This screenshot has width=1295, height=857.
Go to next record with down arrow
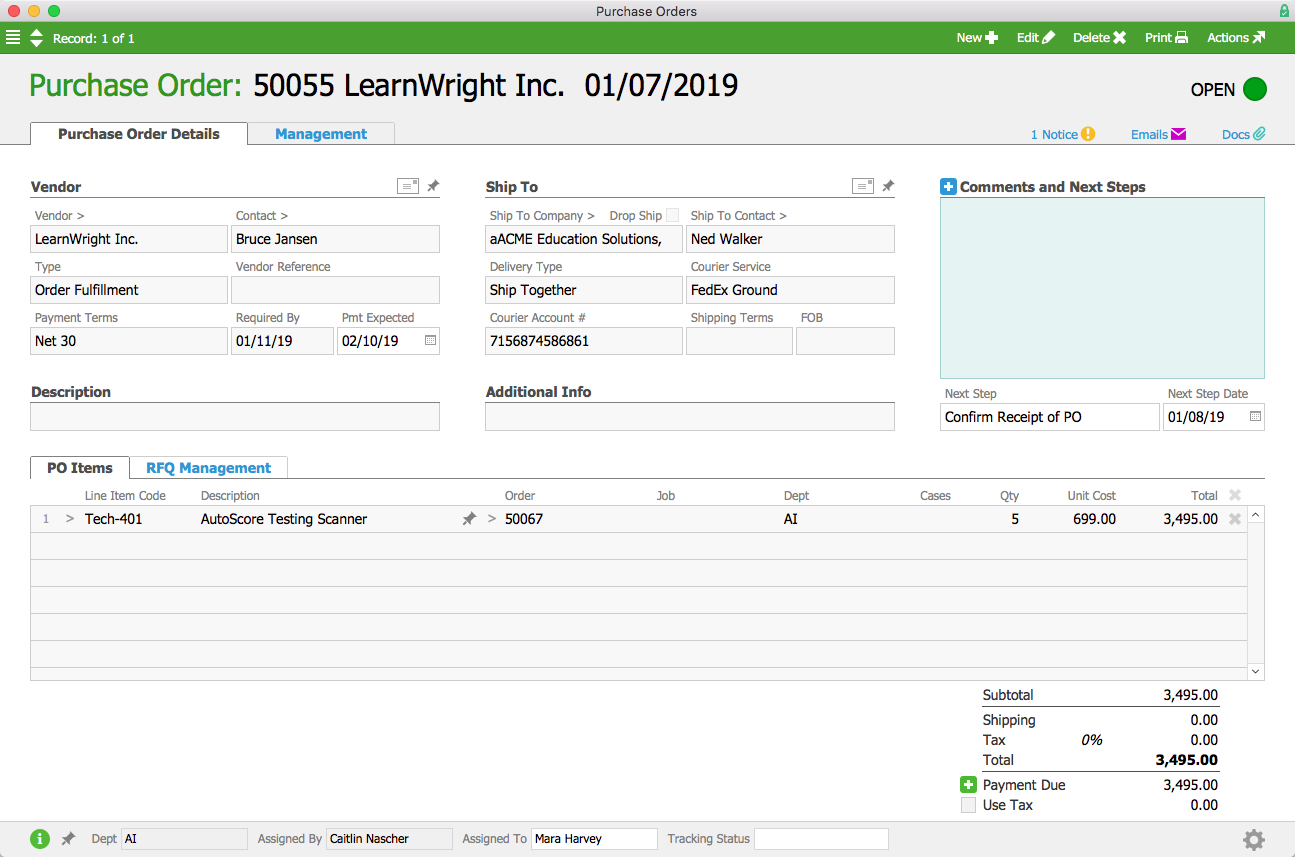coord(37,43)
